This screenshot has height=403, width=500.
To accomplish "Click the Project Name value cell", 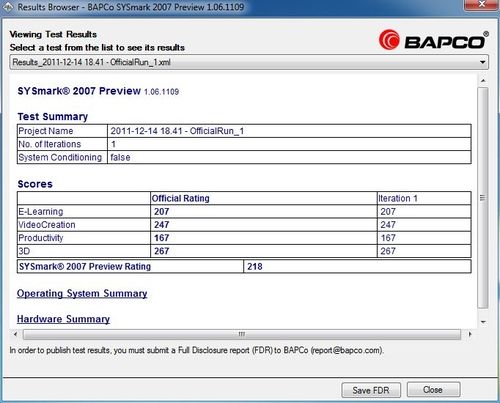I will [x=289, y=131].
